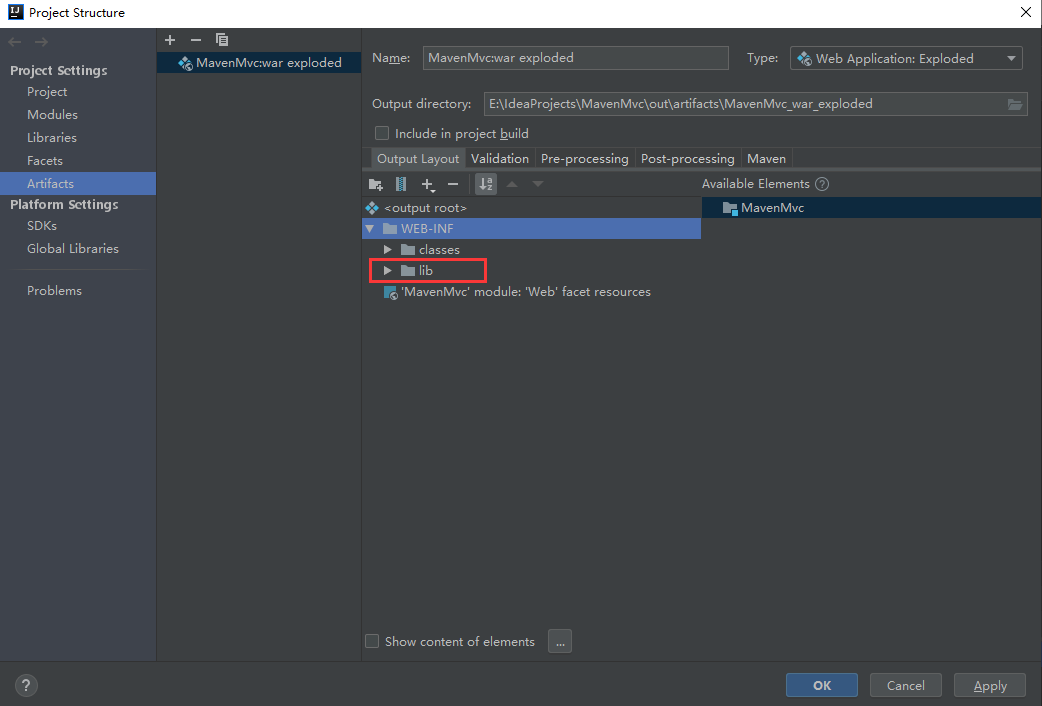Click the ellipsis button near Show content

point(560,642)
